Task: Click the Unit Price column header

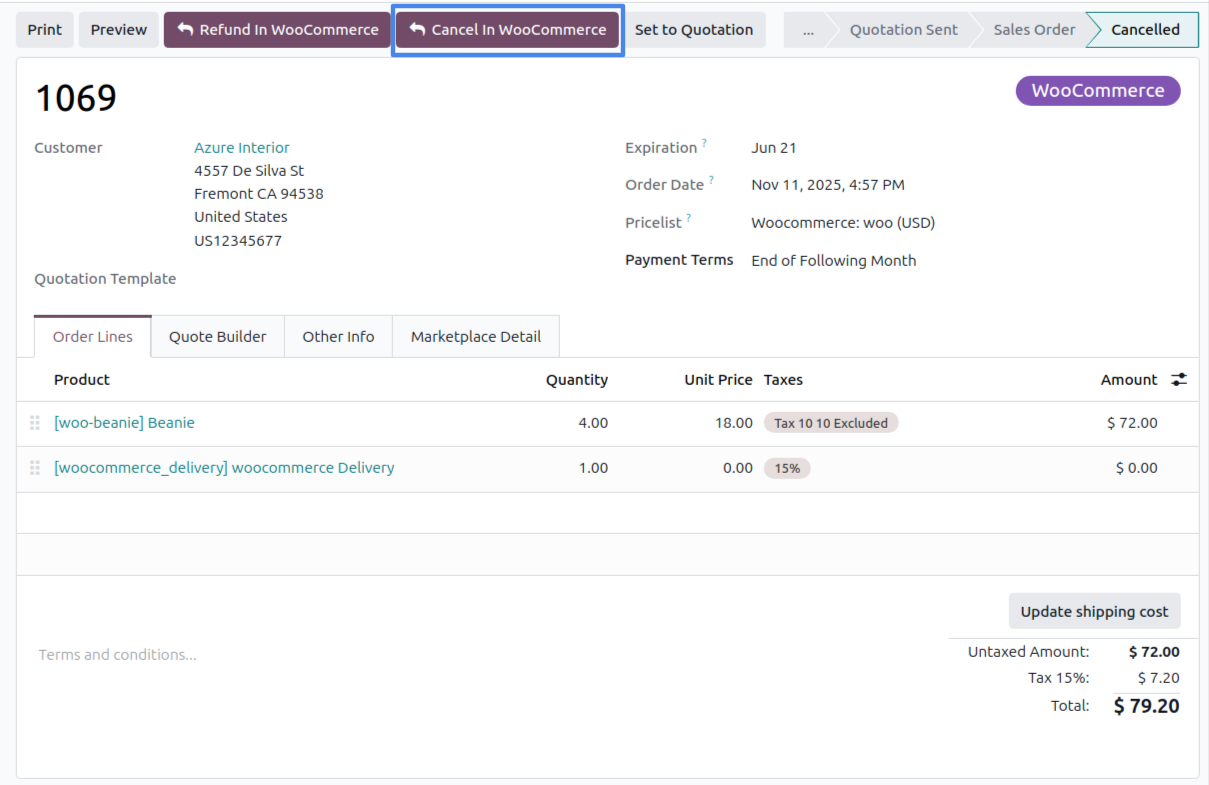Action: click(x=718, y=380)
